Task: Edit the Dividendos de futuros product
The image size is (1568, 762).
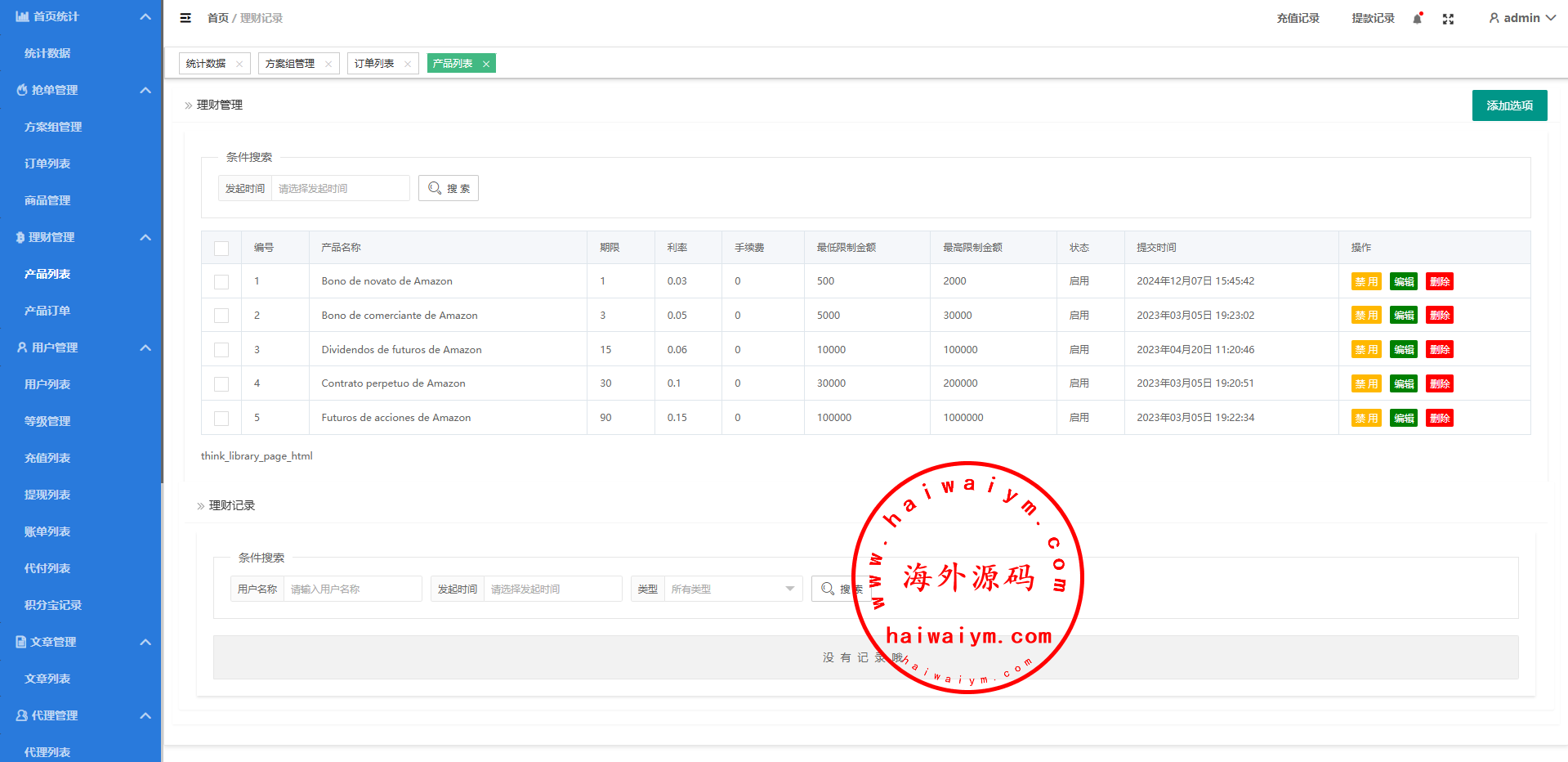Action: point(1403,350)
